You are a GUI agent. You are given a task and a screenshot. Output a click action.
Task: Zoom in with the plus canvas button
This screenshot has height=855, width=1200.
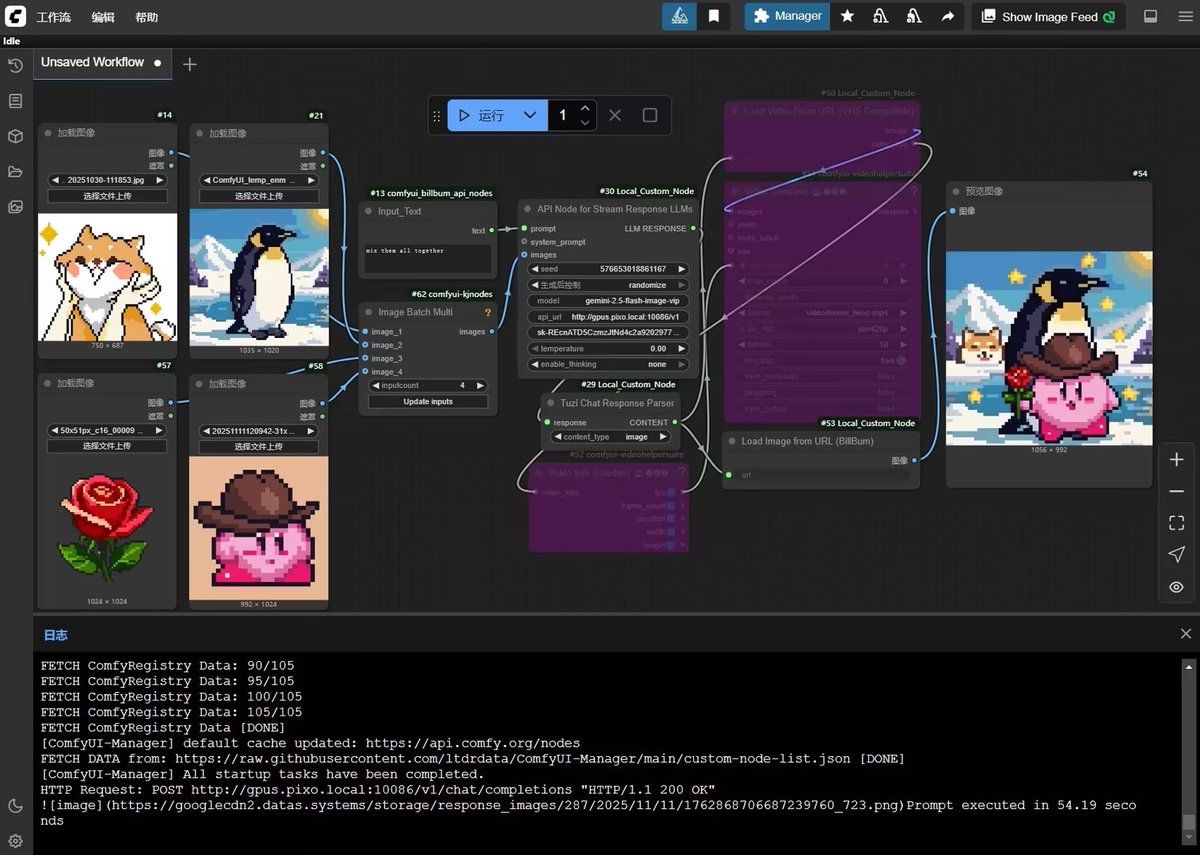coord(1176,460)
